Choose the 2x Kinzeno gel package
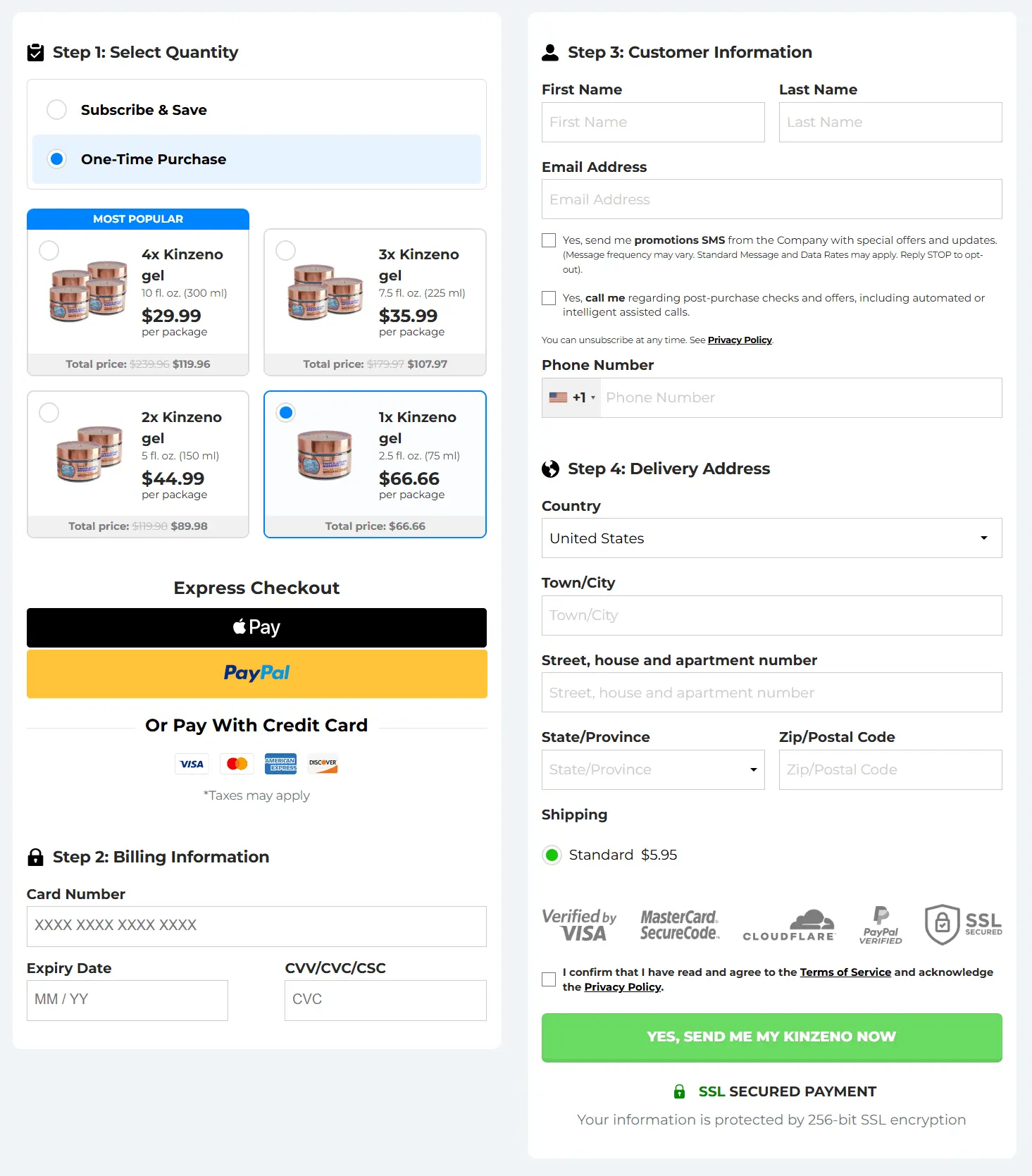 point(138,464)
